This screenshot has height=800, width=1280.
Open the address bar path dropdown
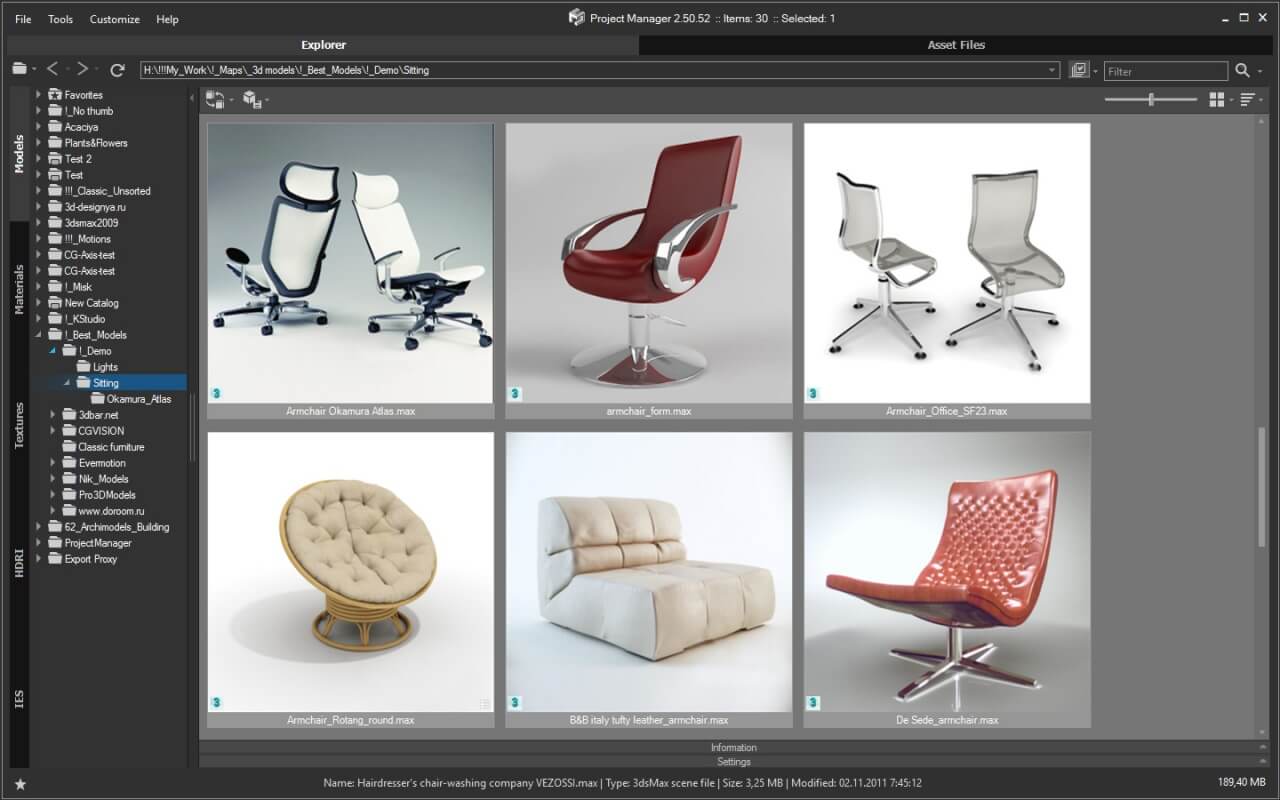tap(1053, 71)
